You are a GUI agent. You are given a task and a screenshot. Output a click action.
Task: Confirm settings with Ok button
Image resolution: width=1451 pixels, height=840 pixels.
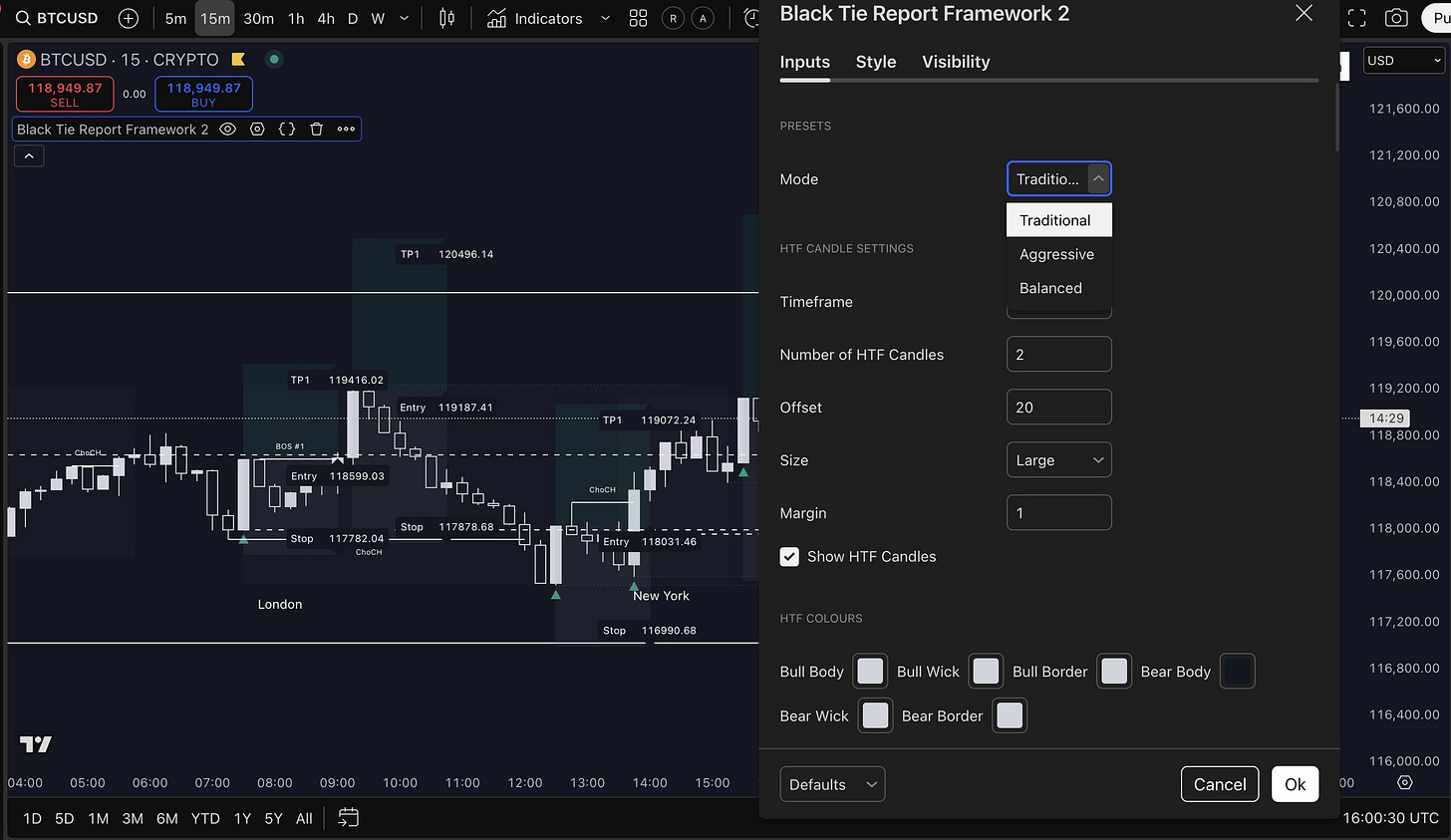pyautogui.click(x=1296, y=784)
